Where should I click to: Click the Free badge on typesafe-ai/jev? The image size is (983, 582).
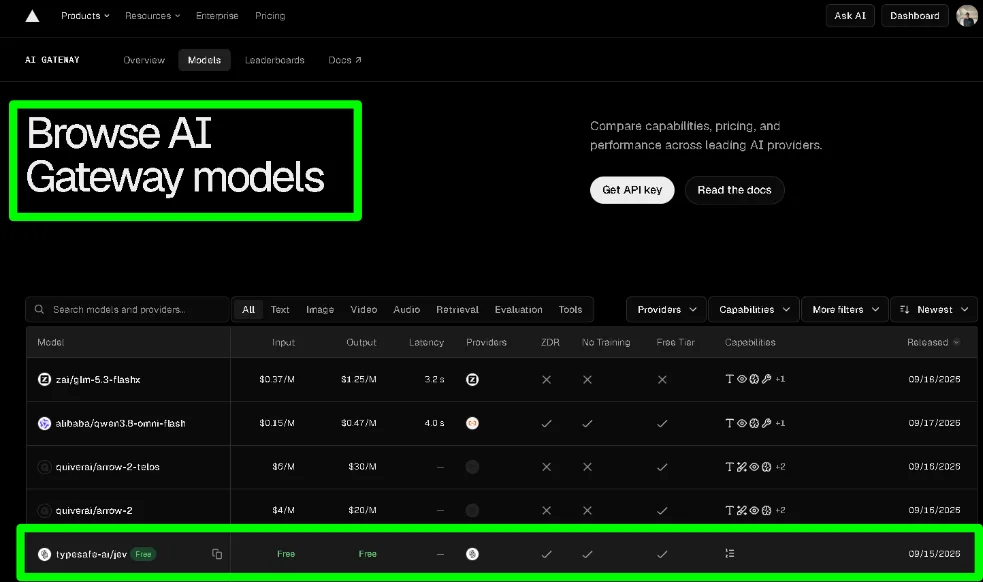point(144,554)
